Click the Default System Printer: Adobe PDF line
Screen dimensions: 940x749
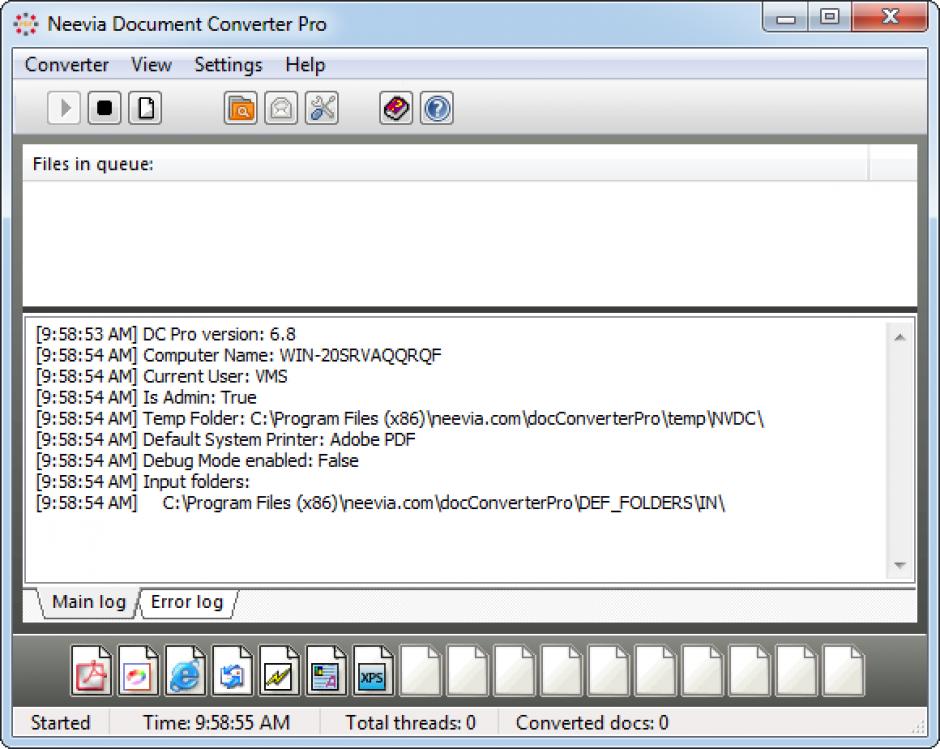click(225, 440)
